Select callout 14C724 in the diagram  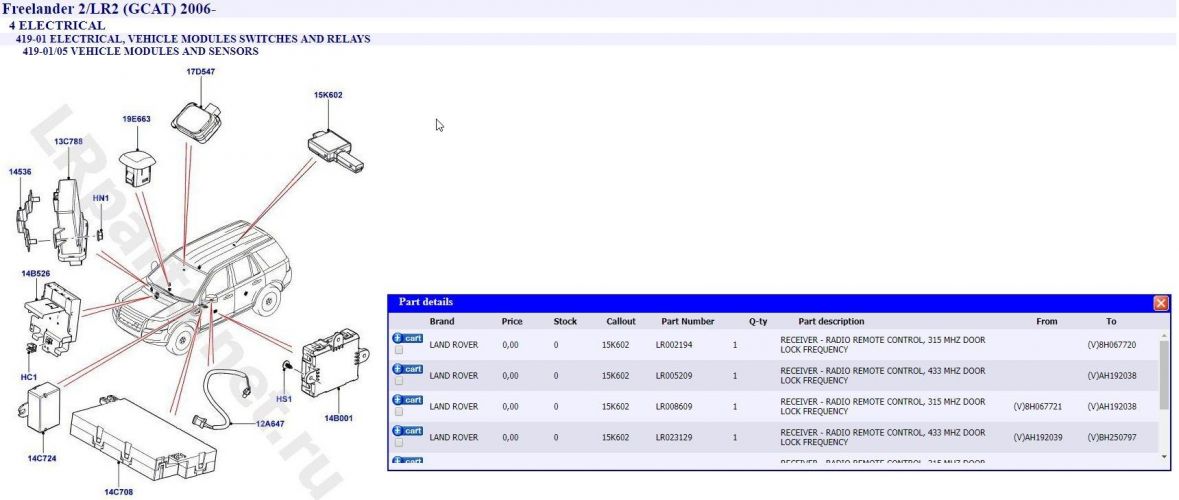point(42,458)
